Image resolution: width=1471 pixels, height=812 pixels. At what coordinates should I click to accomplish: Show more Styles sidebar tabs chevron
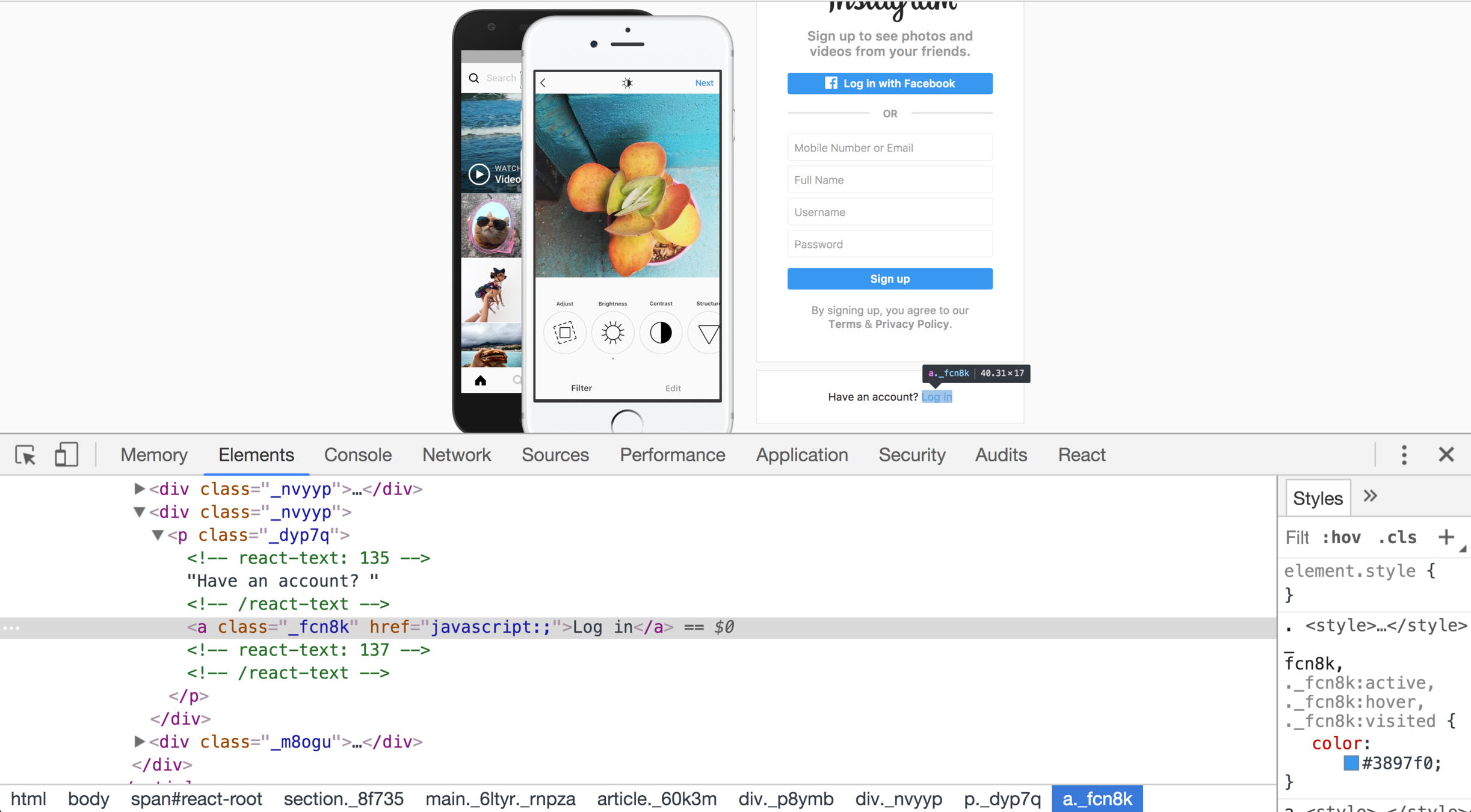tap(1370, 497)
